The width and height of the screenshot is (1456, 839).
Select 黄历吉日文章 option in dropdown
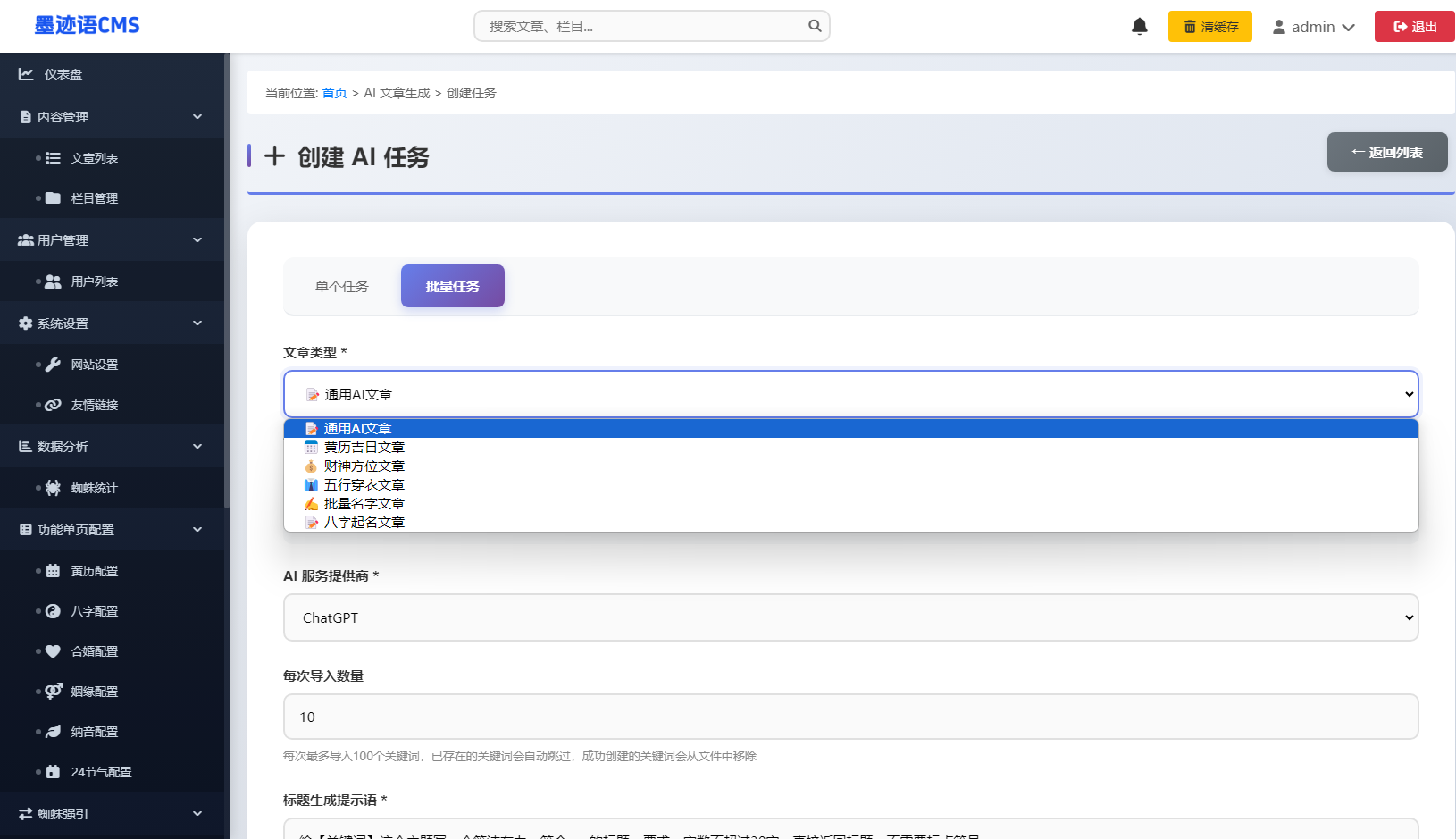point(364,448)
